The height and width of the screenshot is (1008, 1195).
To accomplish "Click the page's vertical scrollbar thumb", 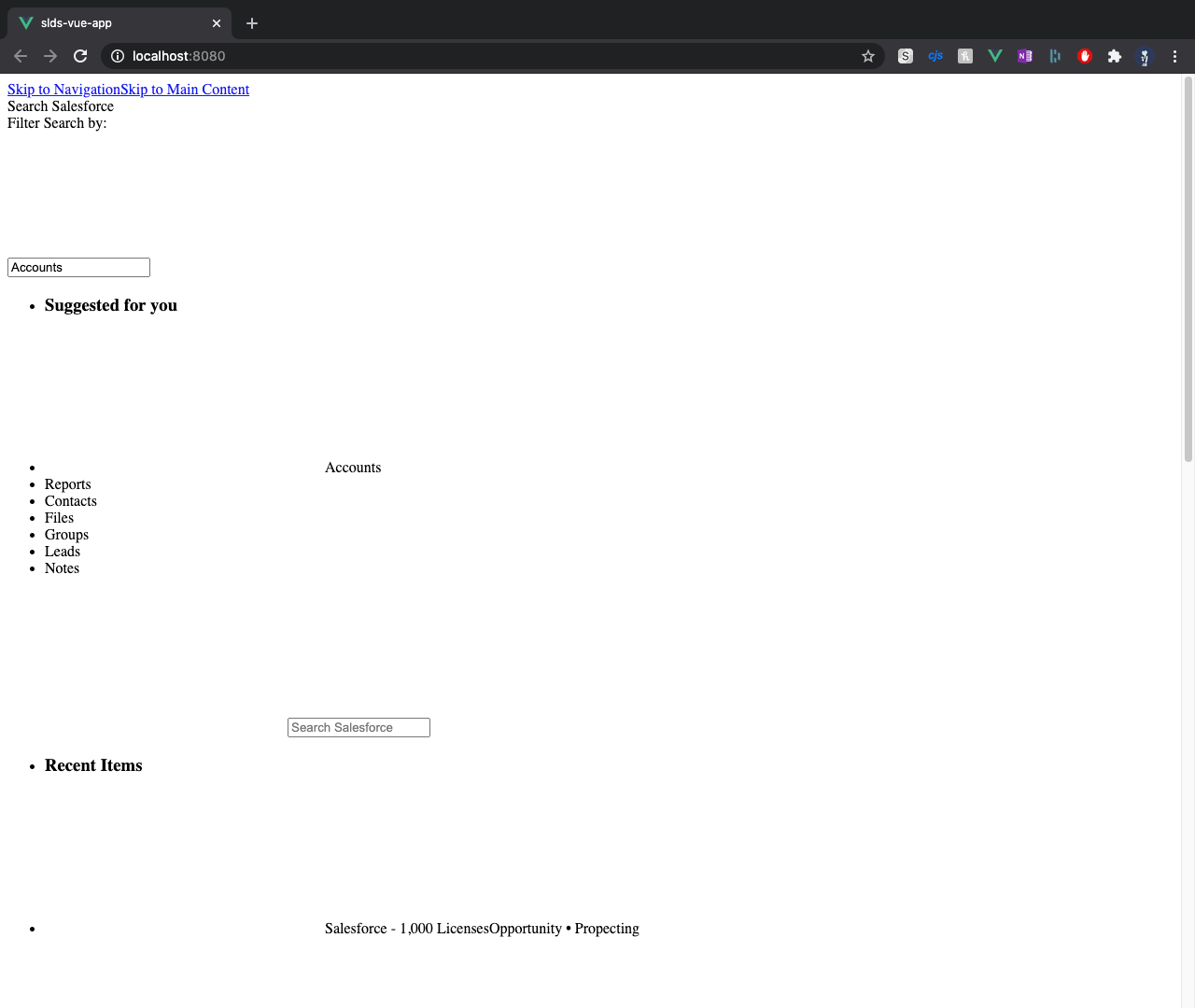I will click(1188, 269).
